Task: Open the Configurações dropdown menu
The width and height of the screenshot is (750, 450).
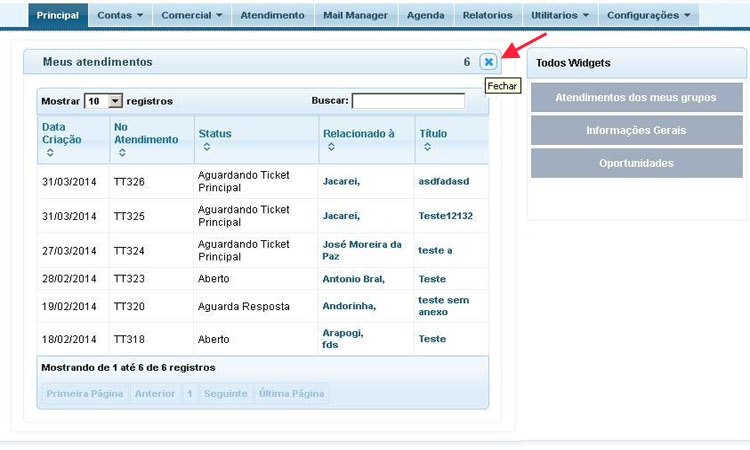Action: [648, 15]
